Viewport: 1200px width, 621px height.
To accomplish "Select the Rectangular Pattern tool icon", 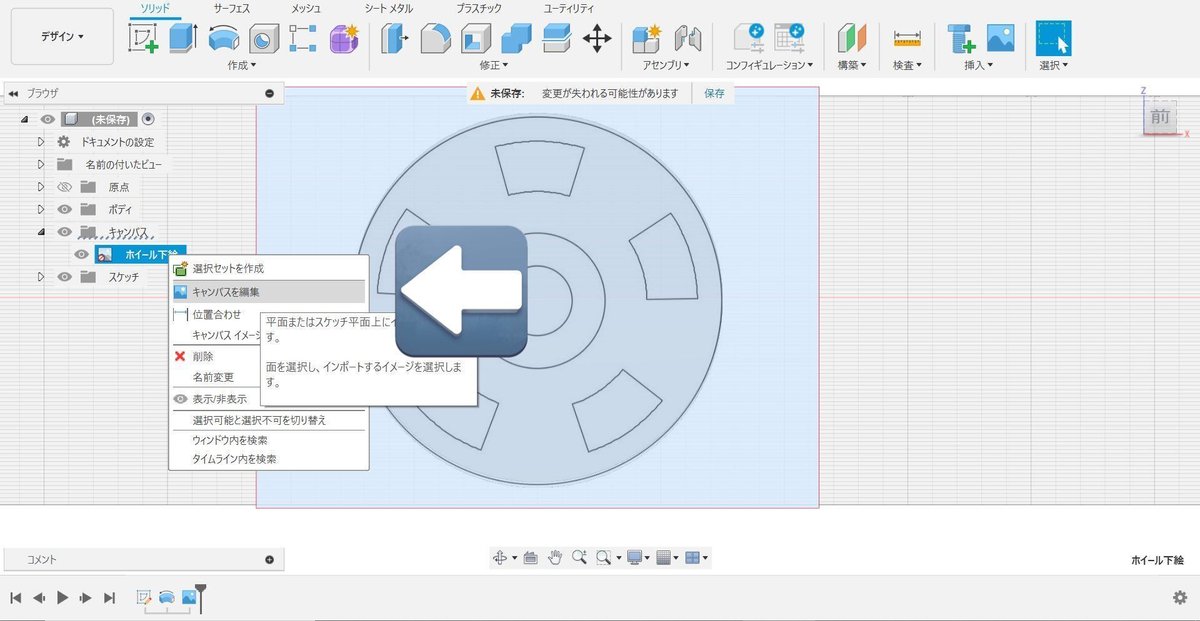I will (x=303, y=39).
